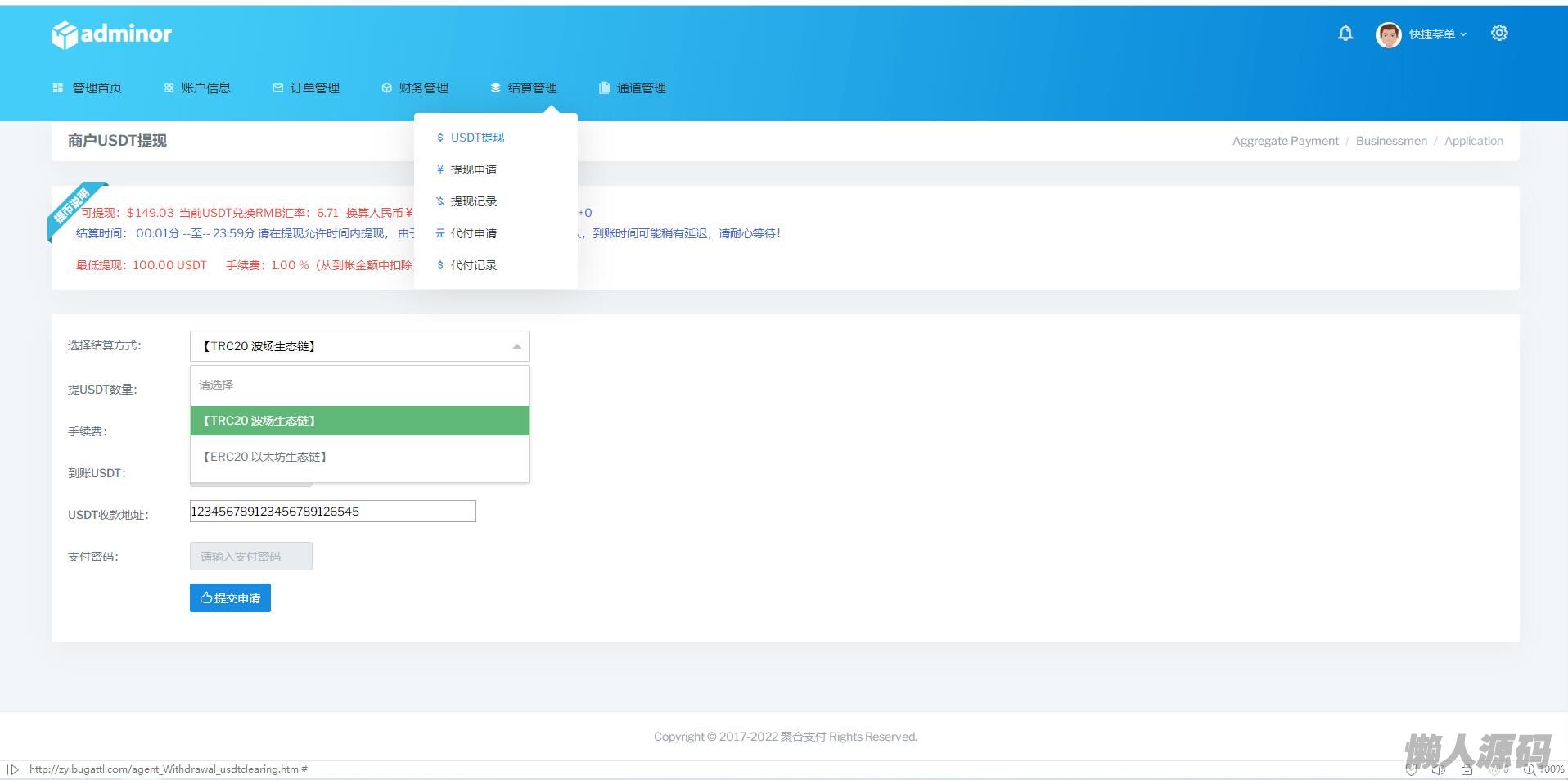Submit the form with 提交申请
This screenshot has height=780, width=1568.
click(230, 598)
